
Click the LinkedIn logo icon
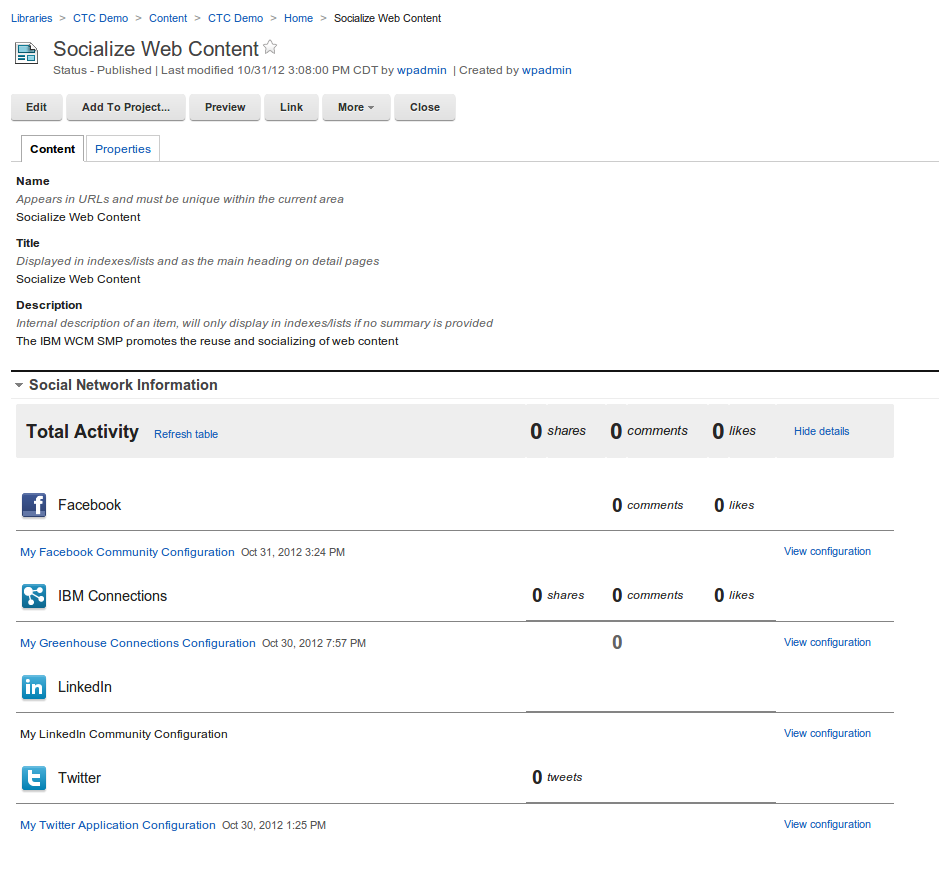pyautogui.click(x=34, y=687)
